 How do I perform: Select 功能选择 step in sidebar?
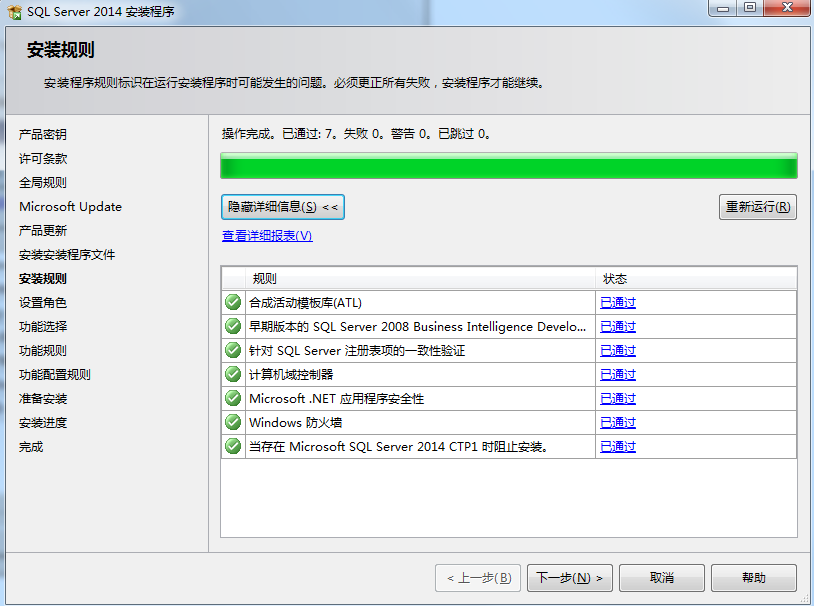tap(43, 327)
